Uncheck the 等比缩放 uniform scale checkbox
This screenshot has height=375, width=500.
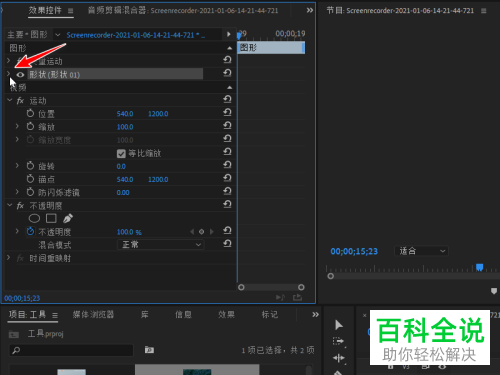coord(121,153)
